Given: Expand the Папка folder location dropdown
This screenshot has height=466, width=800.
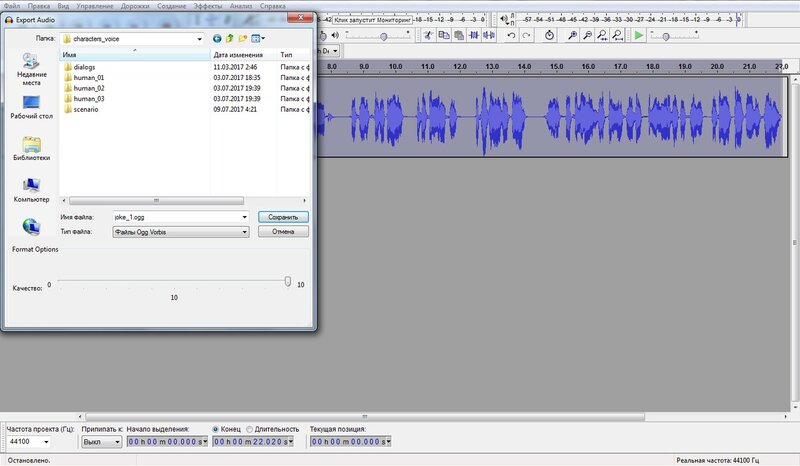Looking at the screenshot, I should [200, 38].
